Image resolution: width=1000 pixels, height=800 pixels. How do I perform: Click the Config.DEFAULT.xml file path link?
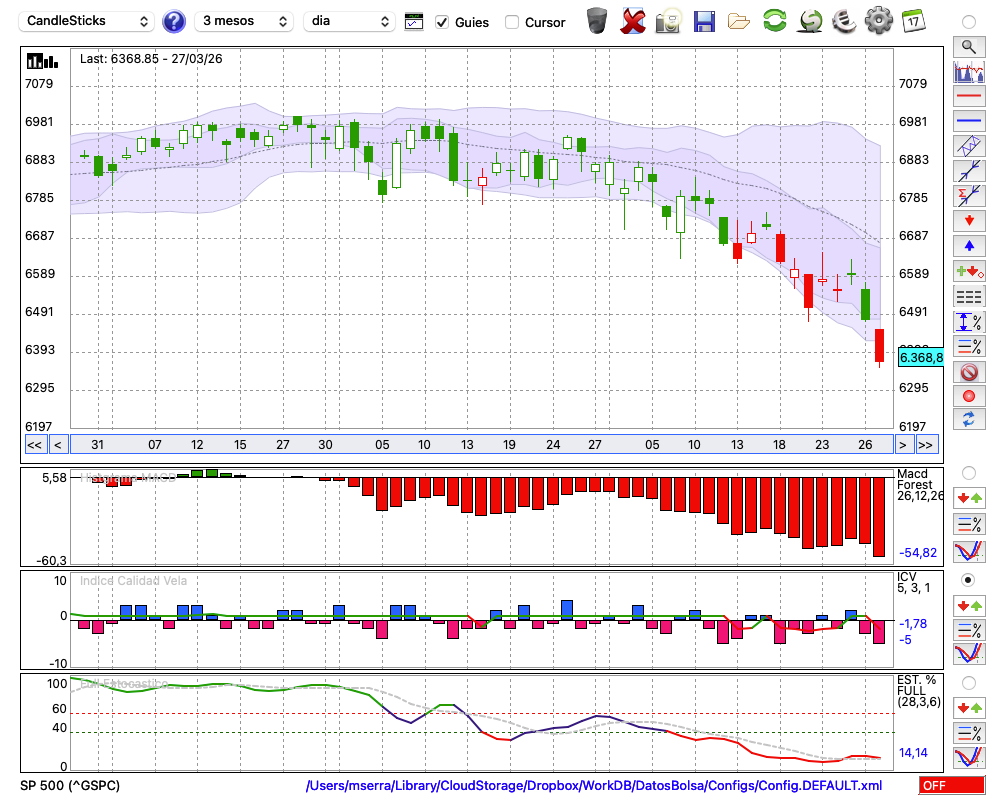pyautogui.click(x=594, y=786)
